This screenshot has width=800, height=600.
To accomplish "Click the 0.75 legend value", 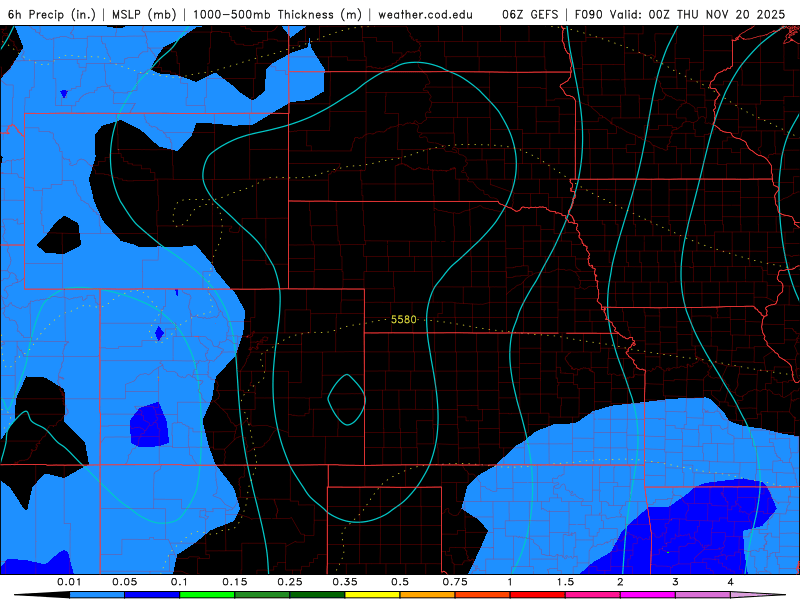I will point(455,582).
